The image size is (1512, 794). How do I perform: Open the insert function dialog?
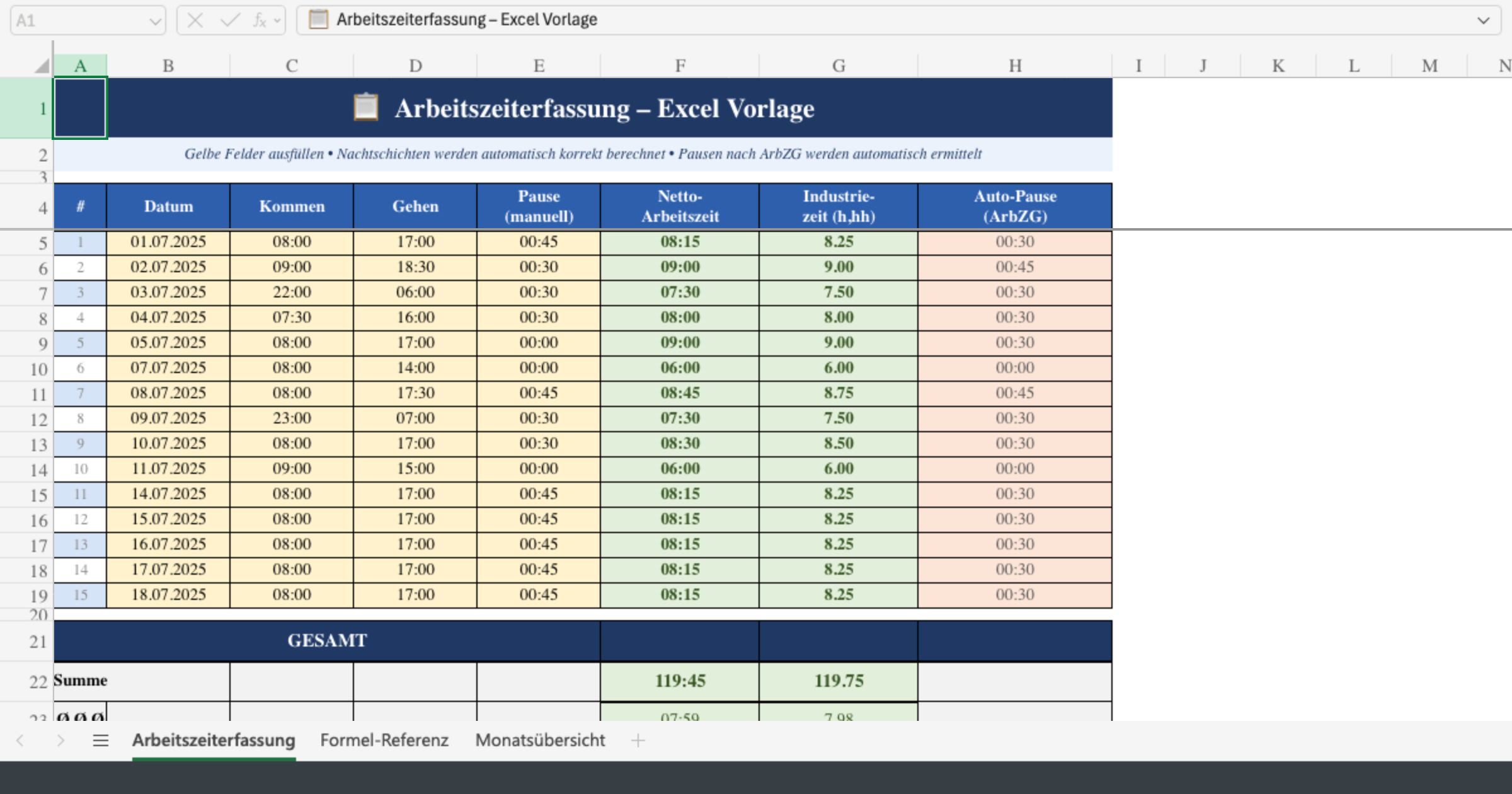point(259,21)
